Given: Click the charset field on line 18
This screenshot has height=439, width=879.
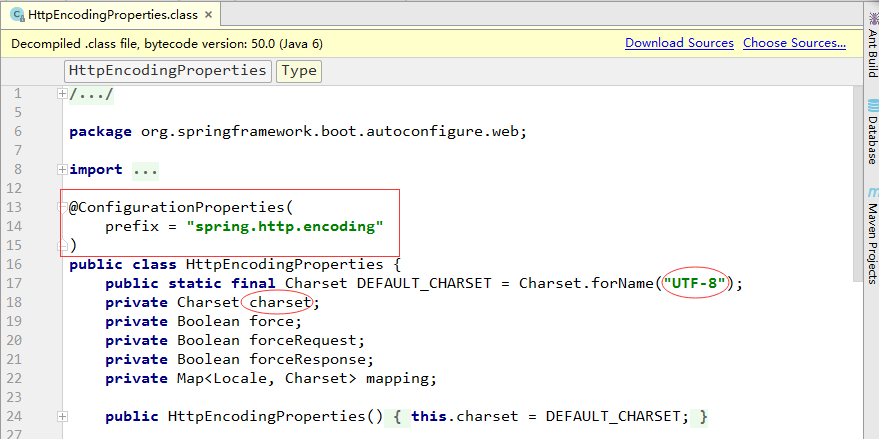Looking at the screenshot, I should [x=280, y=303].
